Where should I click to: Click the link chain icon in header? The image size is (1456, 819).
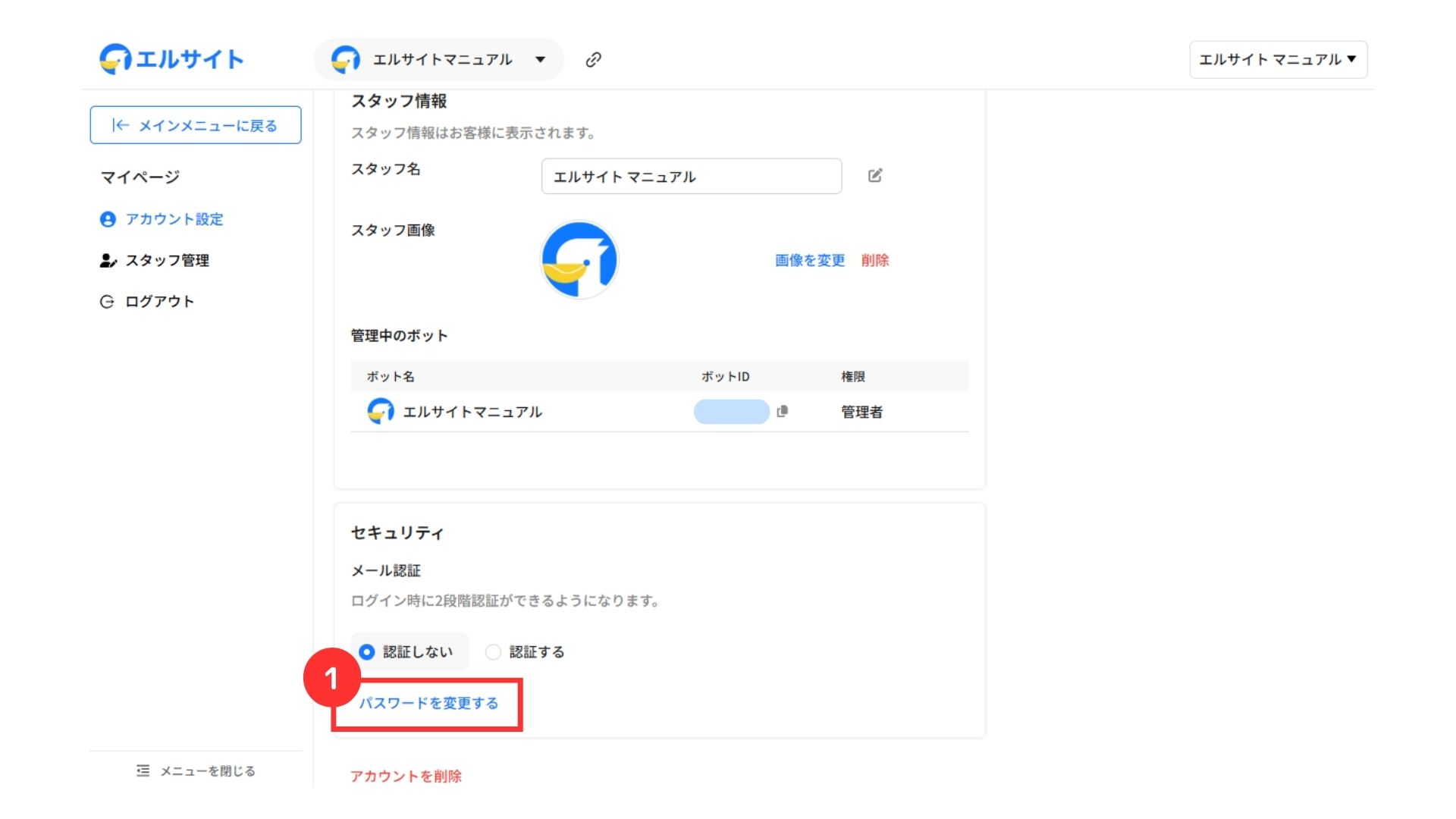(594, 60)
